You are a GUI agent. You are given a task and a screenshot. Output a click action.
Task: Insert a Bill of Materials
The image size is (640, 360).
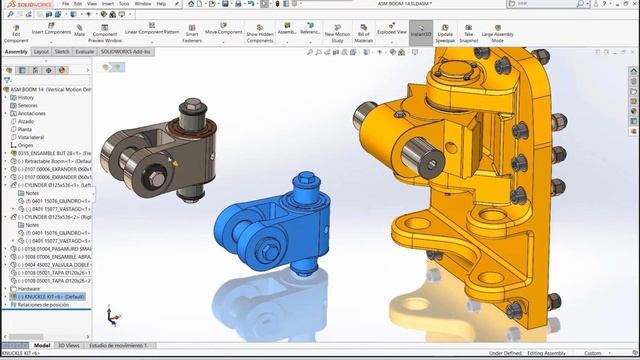363,33
